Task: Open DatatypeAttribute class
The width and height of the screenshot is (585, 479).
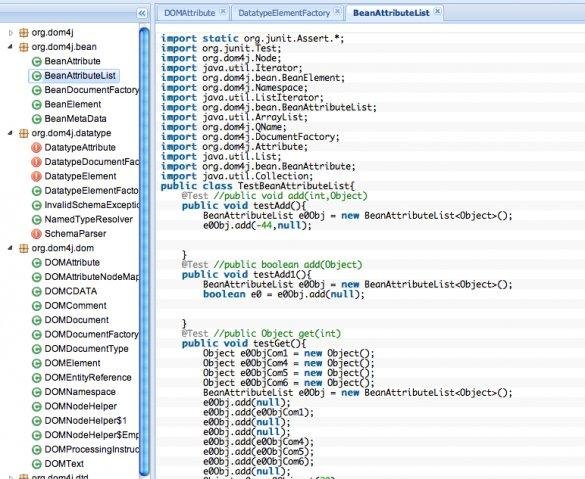Action: [80, 147]
